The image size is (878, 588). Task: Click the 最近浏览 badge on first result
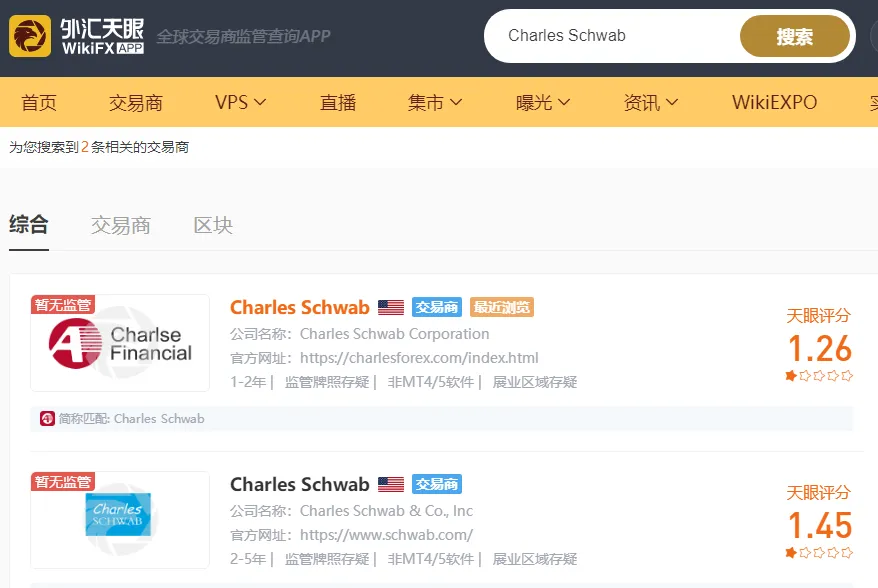pos(502,307)
